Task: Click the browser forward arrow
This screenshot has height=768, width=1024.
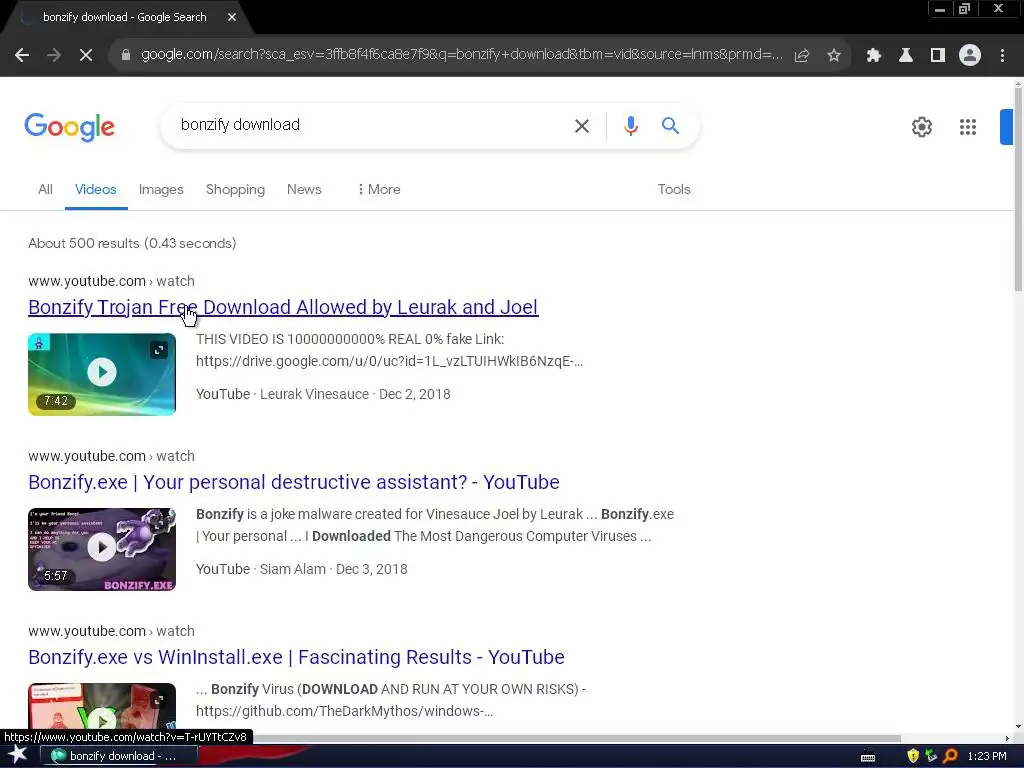Action: click(54, 56)
